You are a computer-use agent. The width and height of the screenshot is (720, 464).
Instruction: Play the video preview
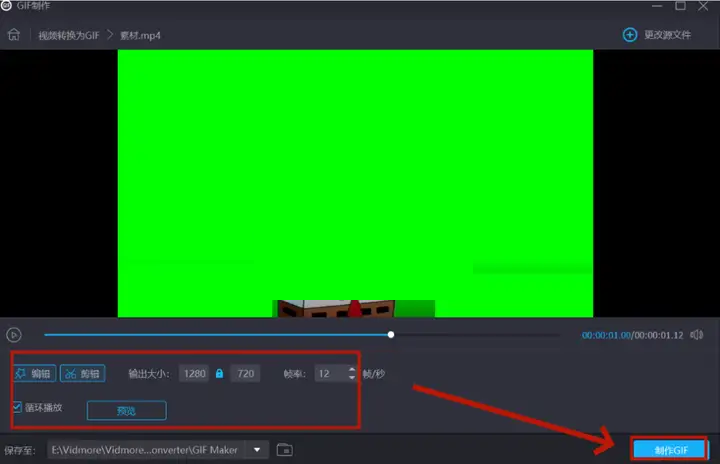click(x=14, y=335)
